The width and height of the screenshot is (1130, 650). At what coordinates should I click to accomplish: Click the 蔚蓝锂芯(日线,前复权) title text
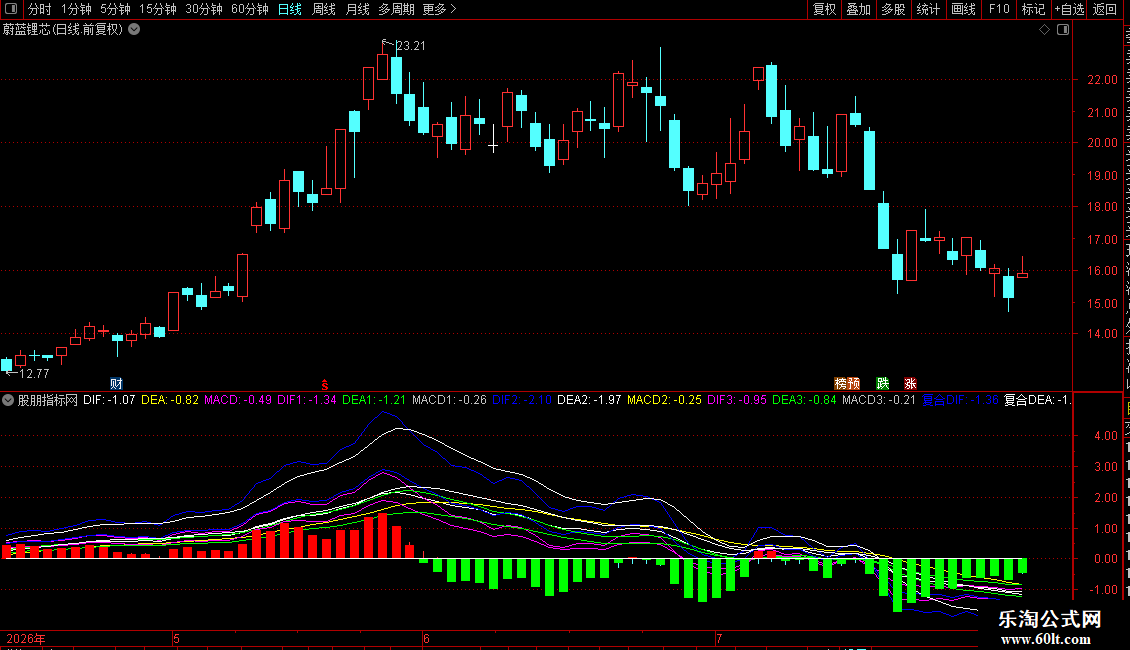click(x=63, y=30)
